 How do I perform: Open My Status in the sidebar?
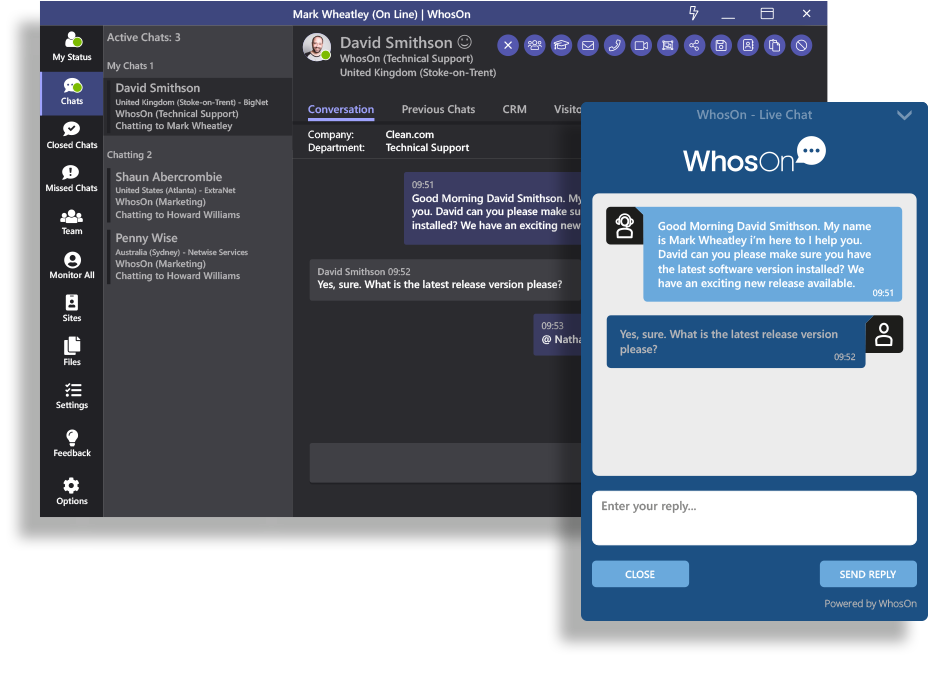coord(72,47)
